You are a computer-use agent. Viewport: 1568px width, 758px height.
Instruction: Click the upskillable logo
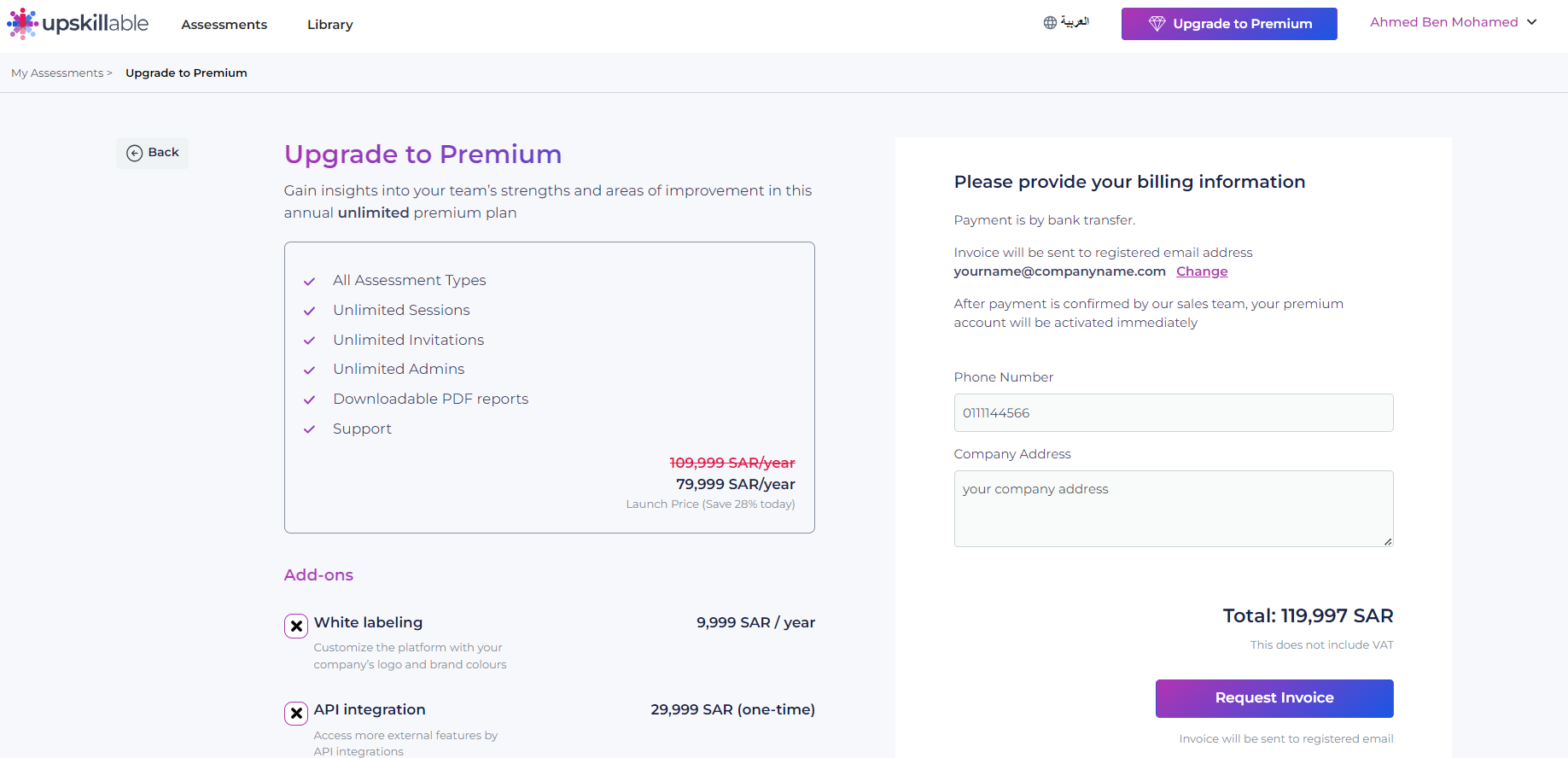pos(78,23)
